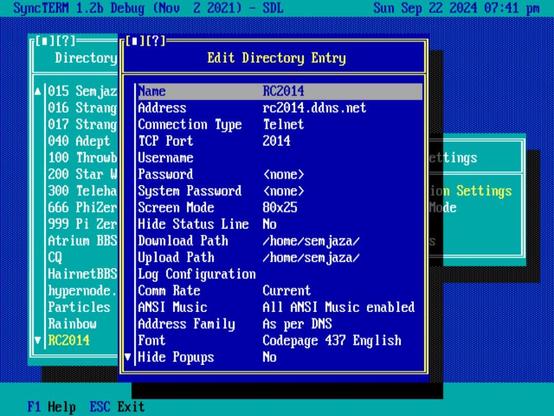Select highlighted directory entry RC2014
This screenshot has height=416, width=554.
(69, 340)
